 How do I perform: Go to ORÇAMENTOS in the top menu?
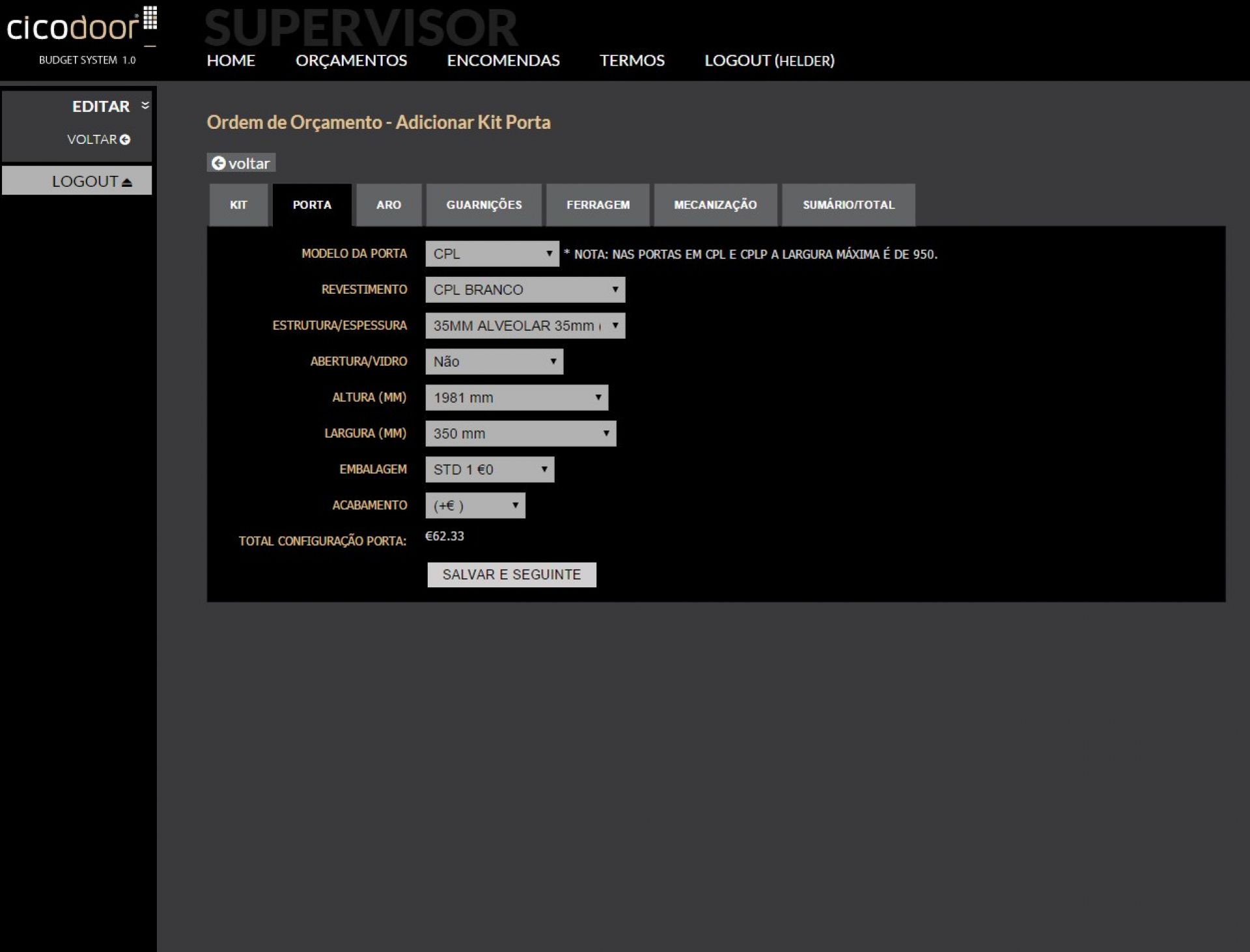click(x=351, y=61)
